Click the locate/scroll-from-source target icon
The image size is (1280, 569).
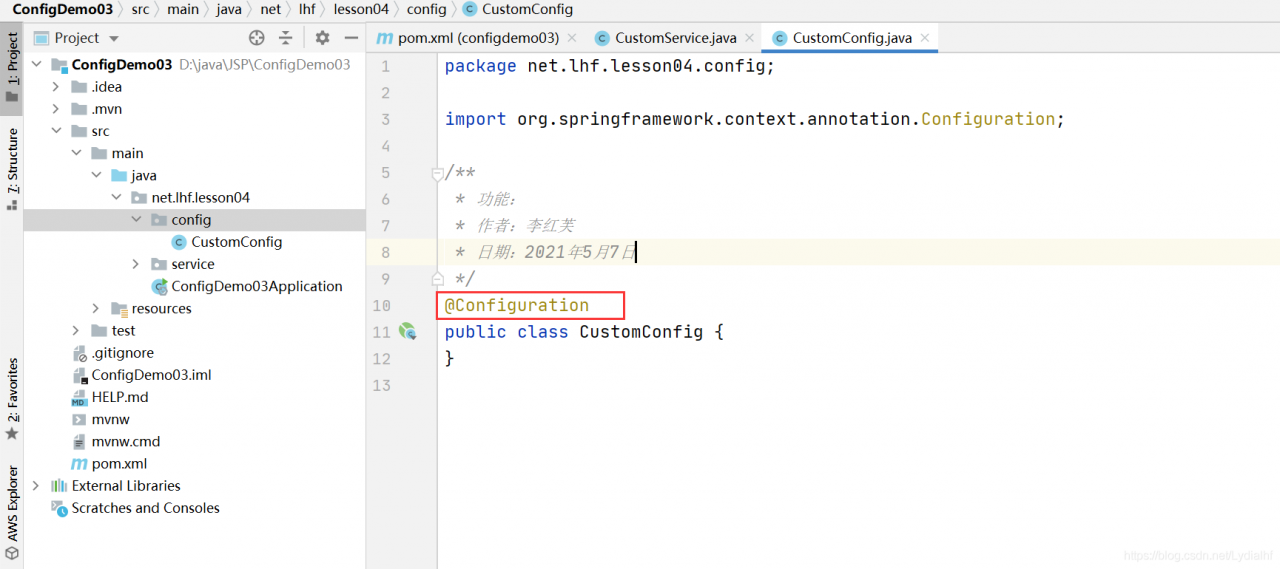click(257, 38)
